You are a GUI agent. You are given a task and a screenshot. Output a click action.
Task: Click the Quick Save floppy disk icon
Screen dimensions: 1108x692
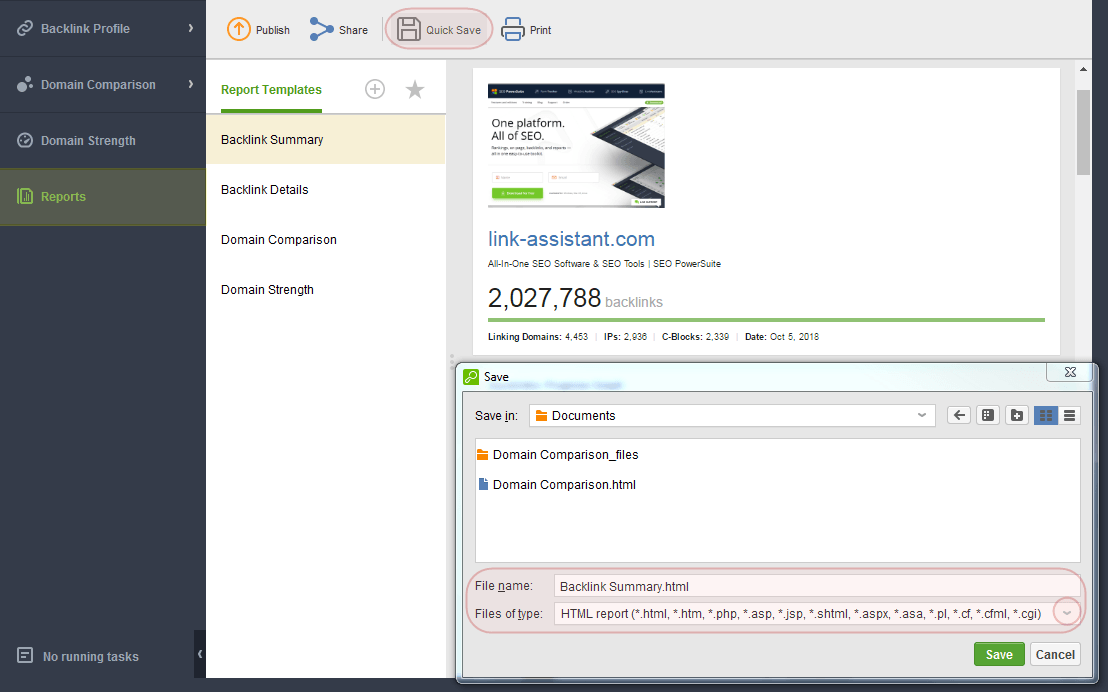coord(408,29)
